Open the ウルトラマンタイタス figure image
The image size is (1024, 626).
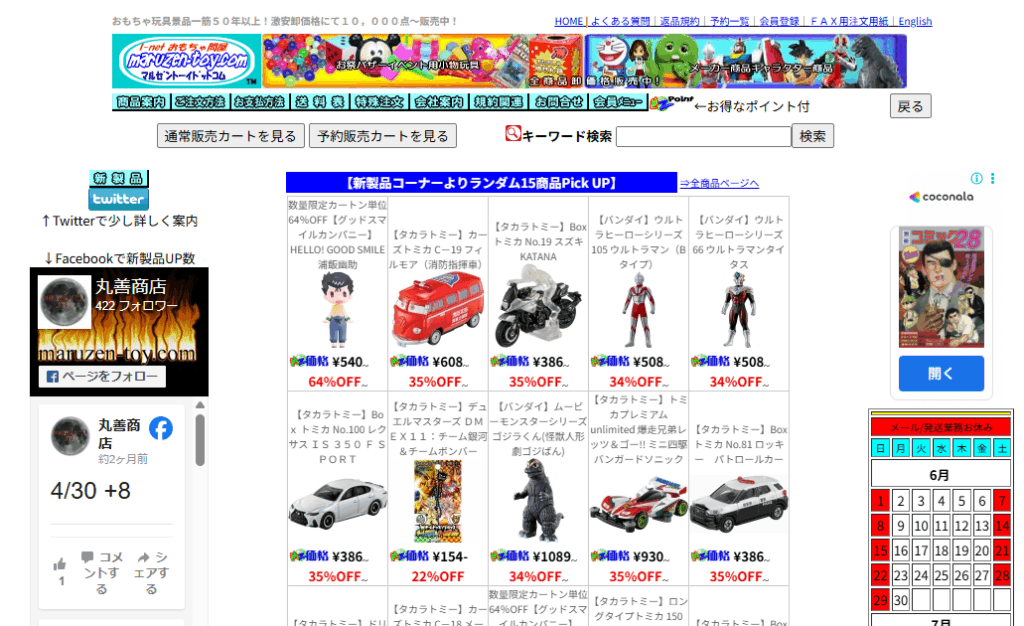point(739,309)
